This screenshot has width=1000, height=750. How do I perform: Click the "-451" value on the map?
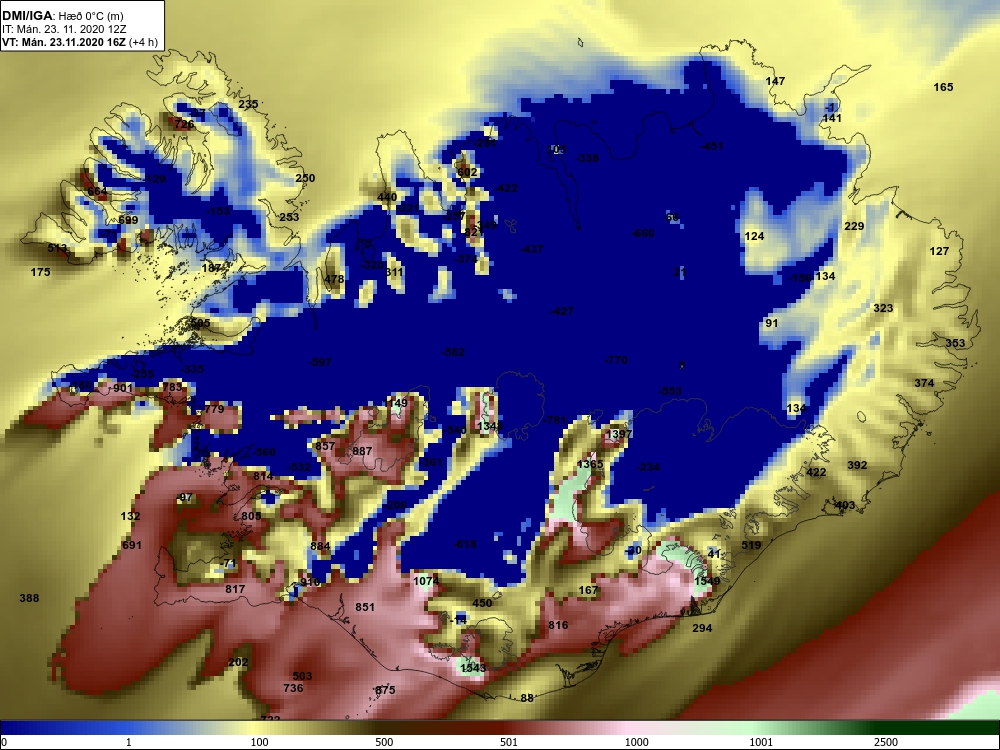tap(712, 146)
